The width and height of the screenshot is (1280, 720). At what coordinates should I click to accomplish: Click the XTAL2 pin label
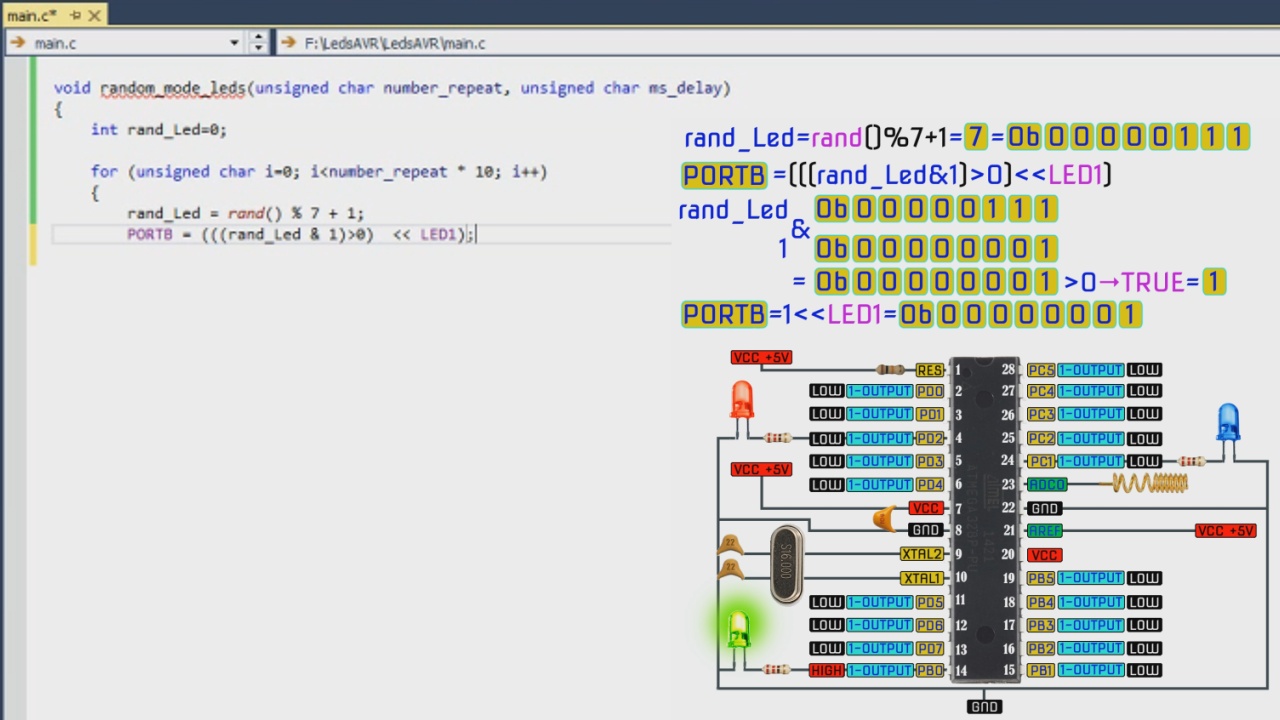(922, 554)
